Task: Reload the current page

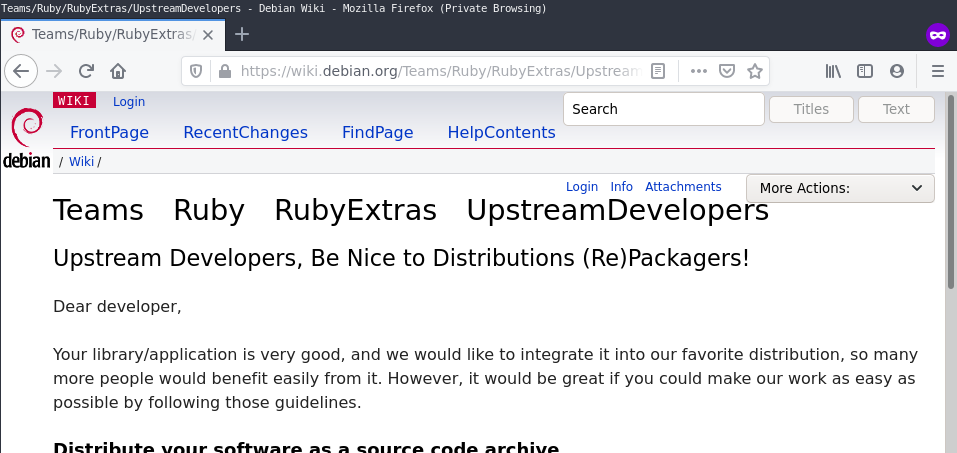Action: coord(86,71)
